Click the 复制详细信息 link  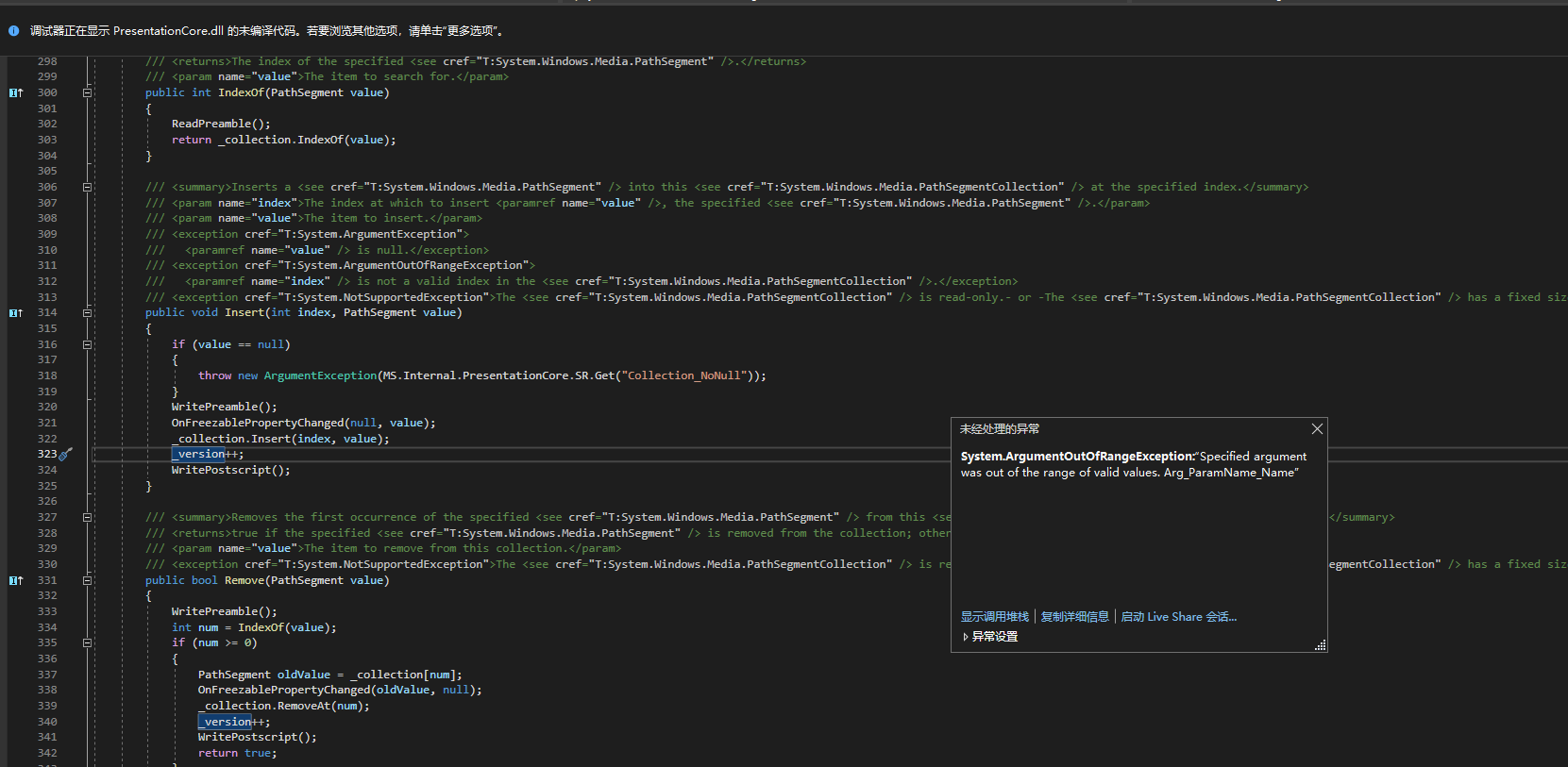(1075, 617)
